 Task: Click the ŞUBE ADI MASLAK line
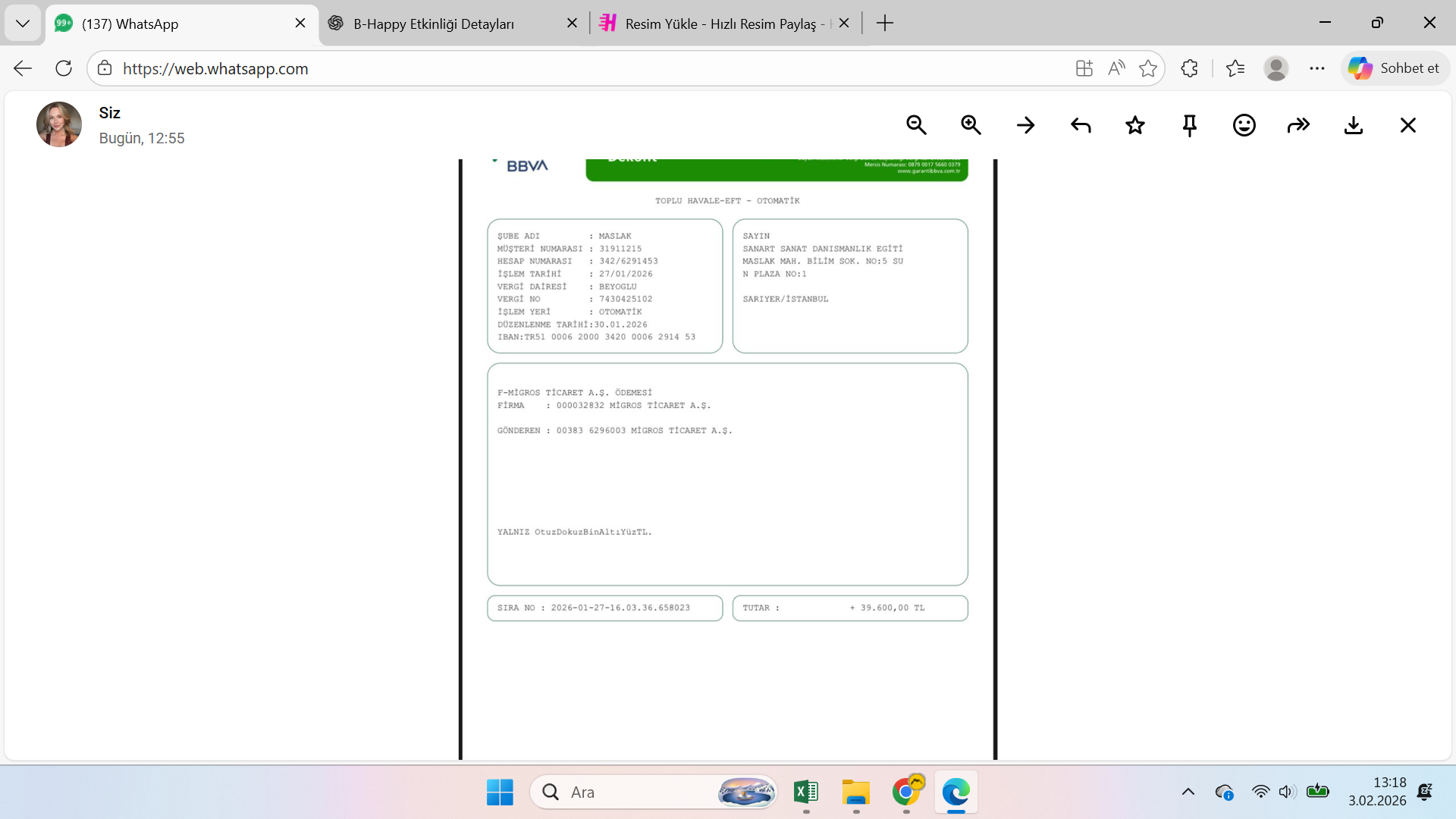coord(564,236)
